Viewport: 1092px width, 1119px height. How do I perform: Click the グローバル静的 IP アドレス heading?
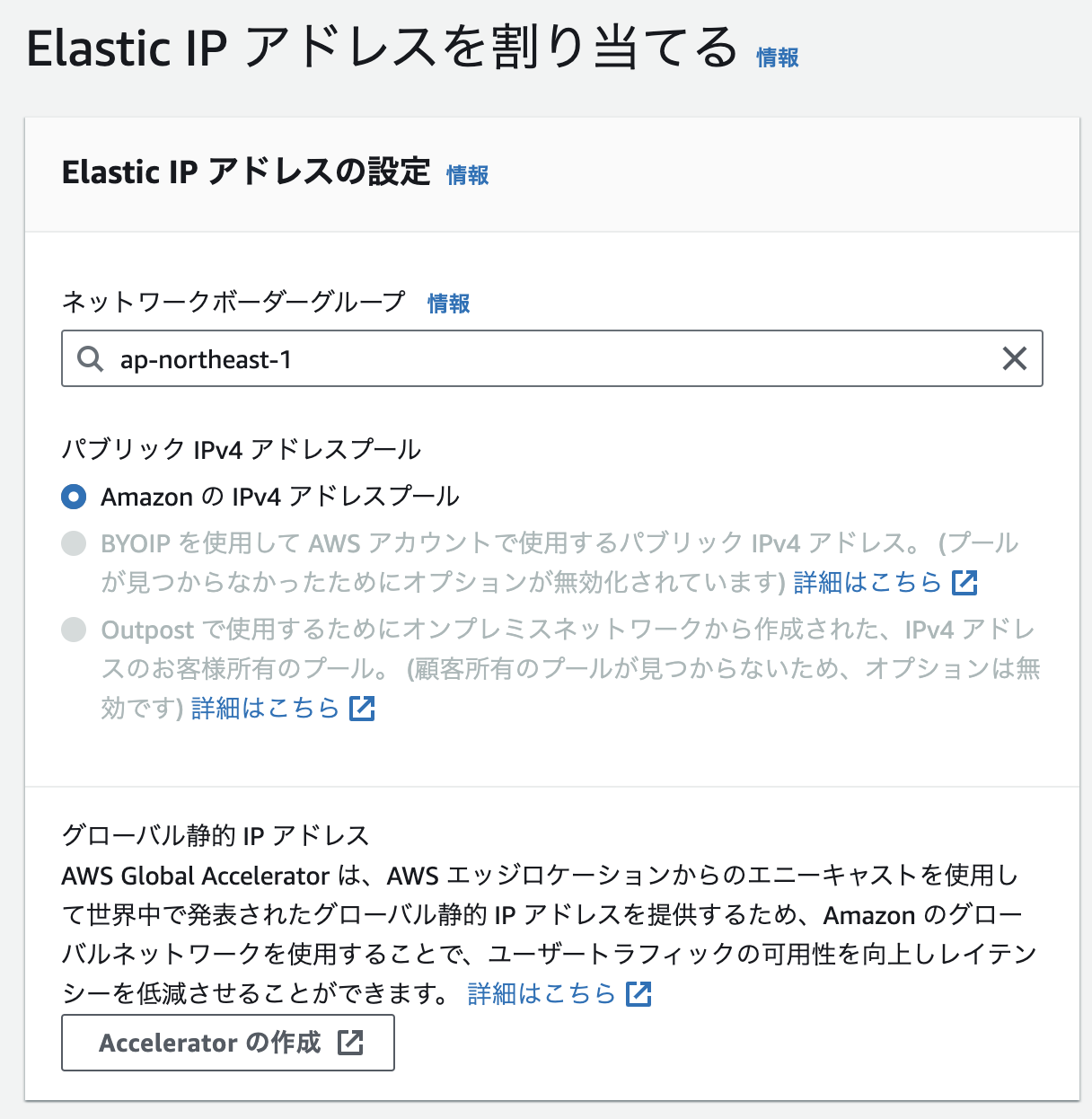click(216, 835)
